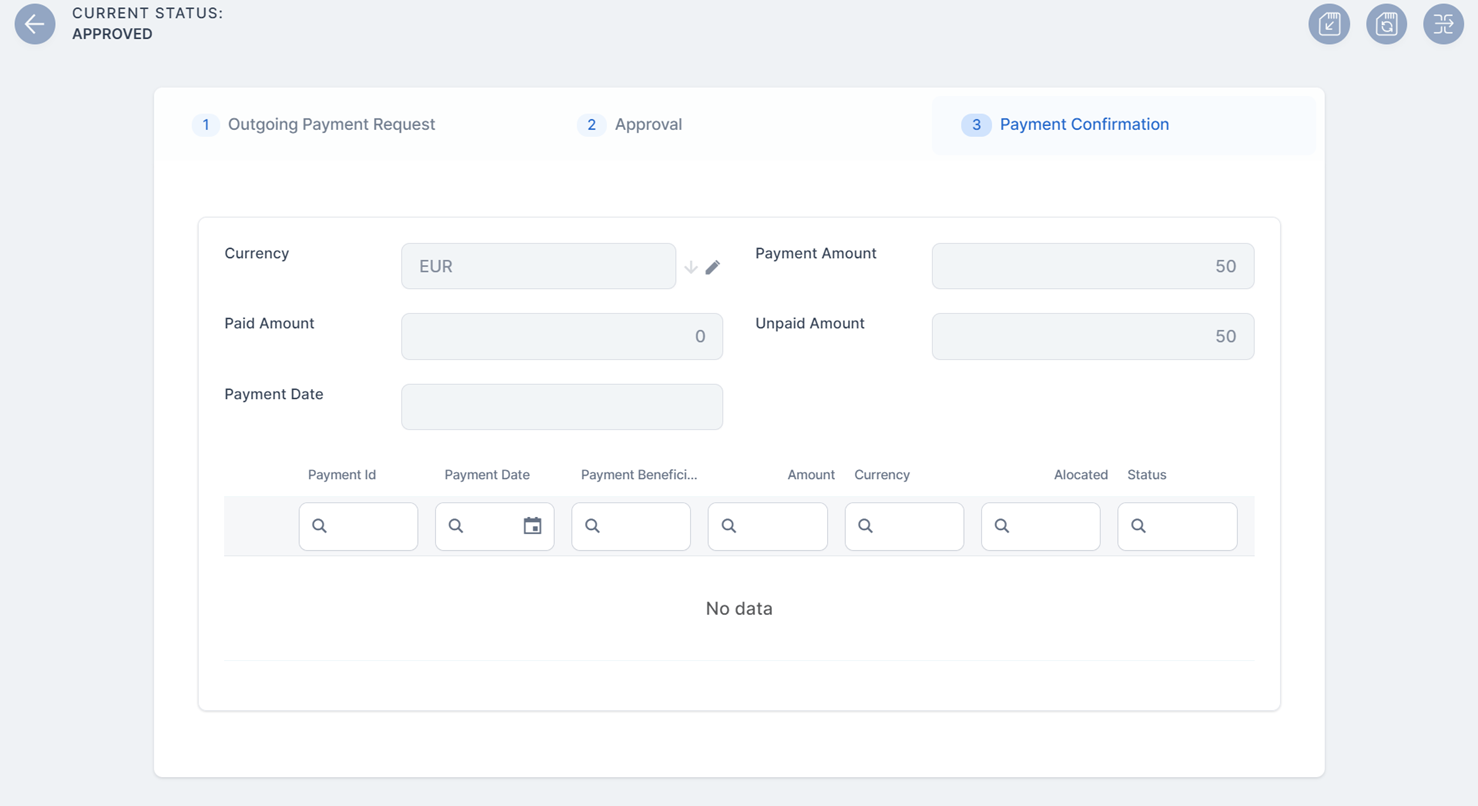Click the search icon in Payment Id filter
Screen dimensions: 1478x806
click(320, 526)
